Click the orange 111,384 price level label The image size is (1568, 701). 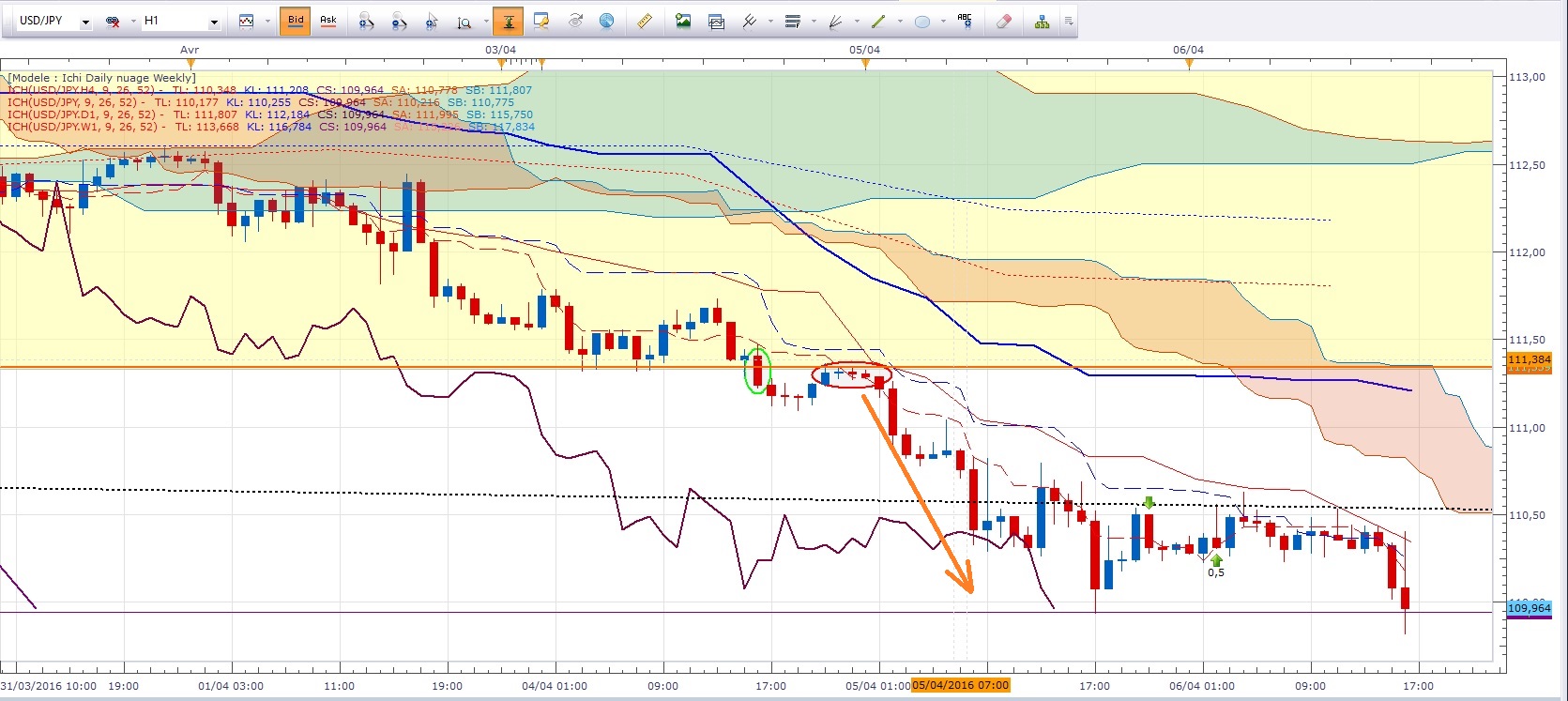tap(1529, 360)
